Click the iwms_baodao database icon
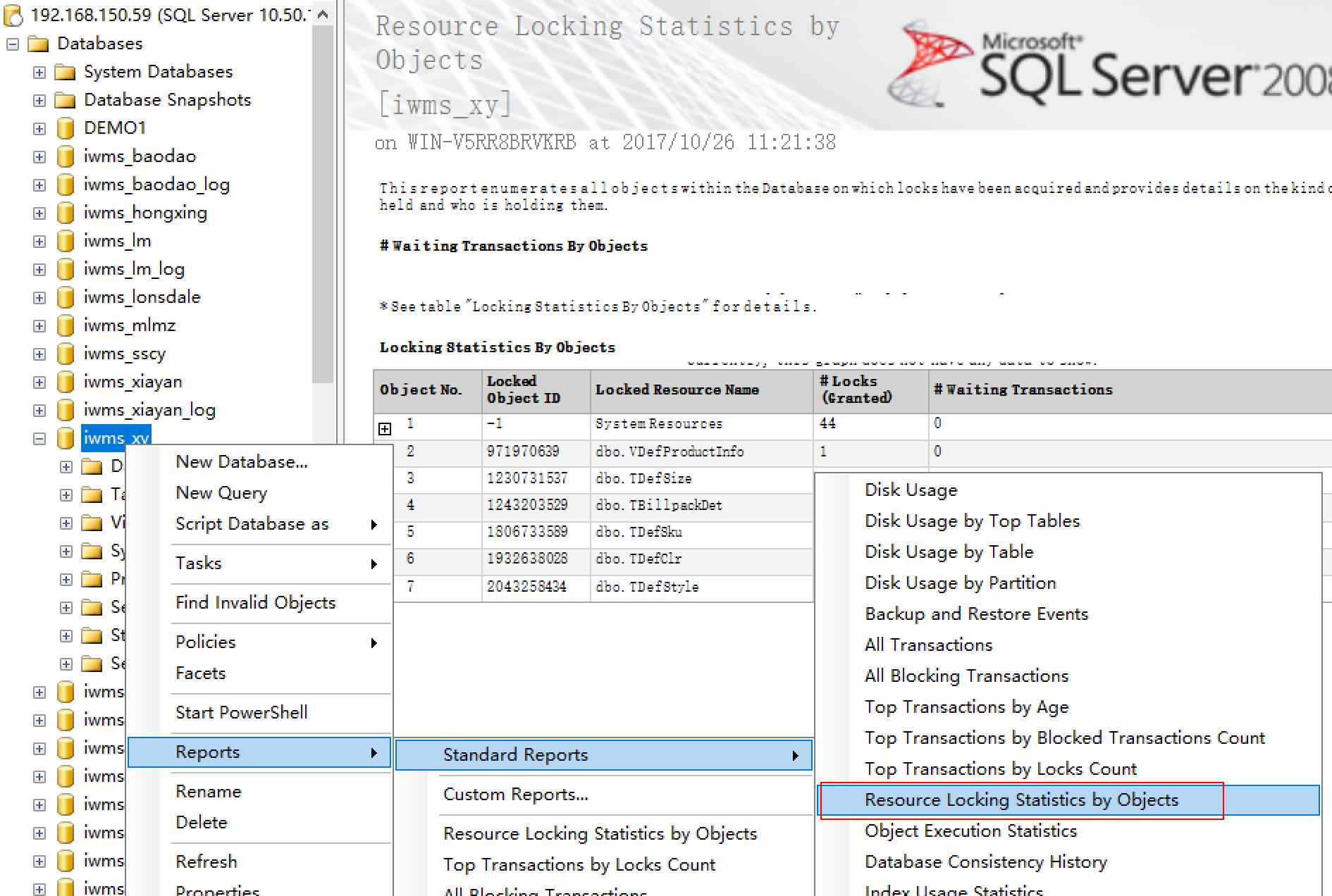This screenshot has height=896, width=1332. (x=66, y=156)
